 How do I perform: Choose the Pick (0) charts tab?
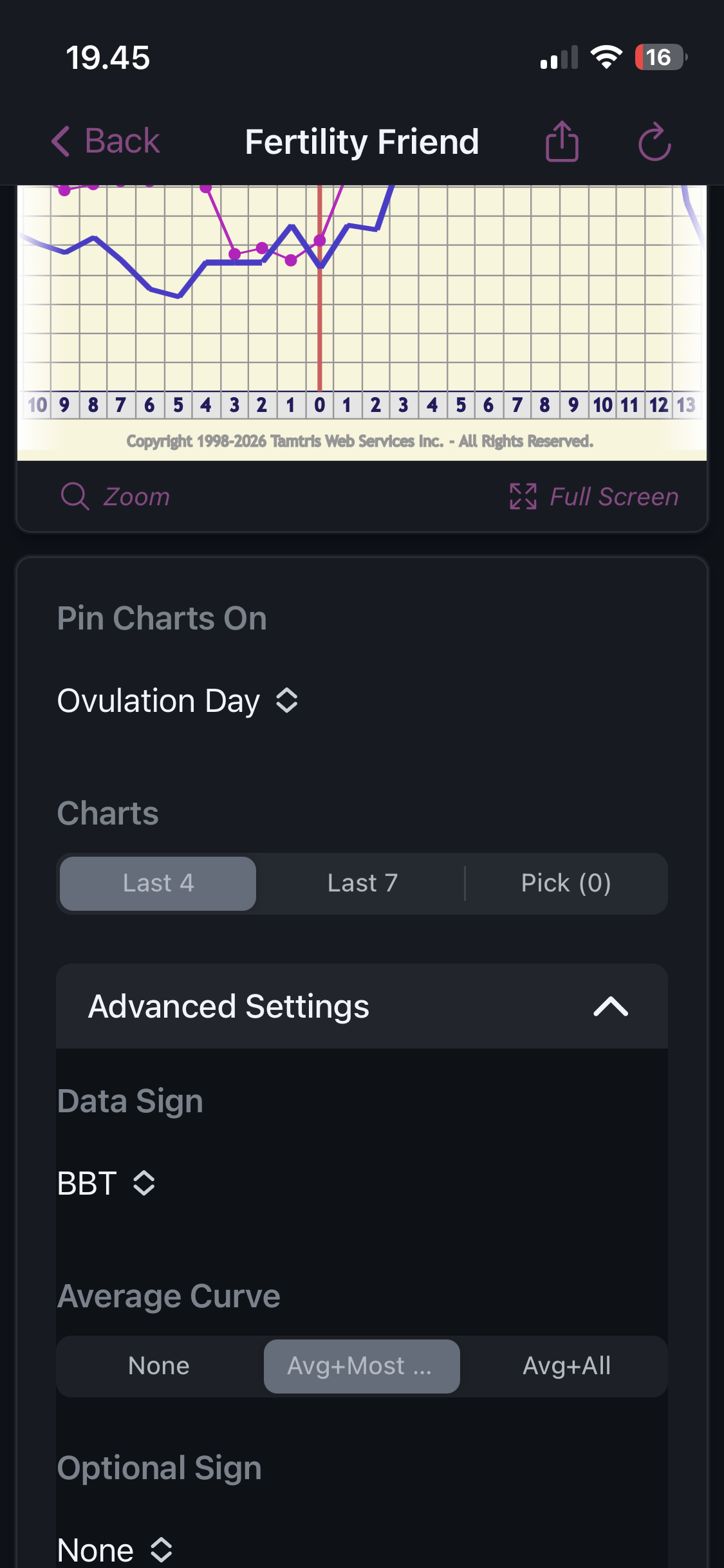566,883
